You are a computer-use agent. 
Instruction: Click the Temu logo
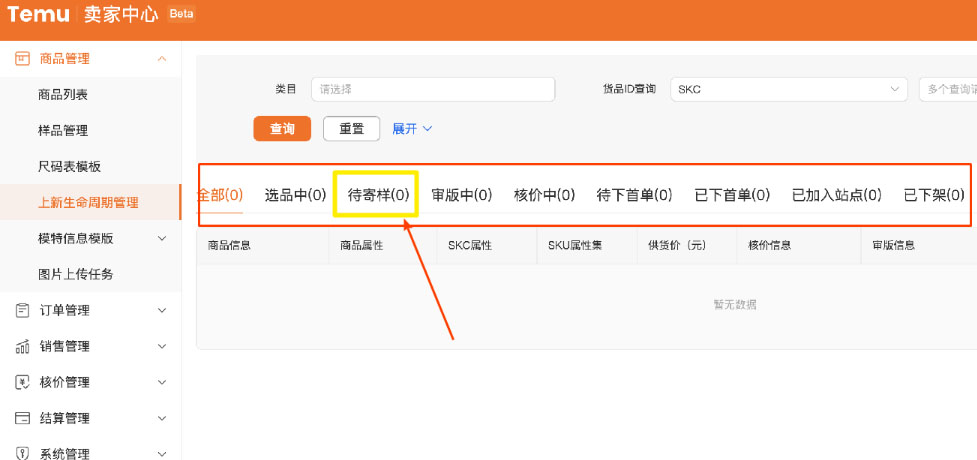(39, 14)
